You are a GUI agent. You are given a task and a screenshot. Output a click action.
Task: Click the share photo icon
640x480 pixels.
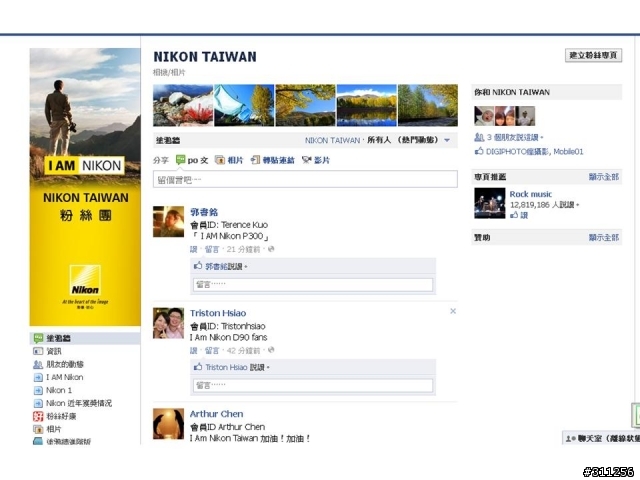(220, 160)
